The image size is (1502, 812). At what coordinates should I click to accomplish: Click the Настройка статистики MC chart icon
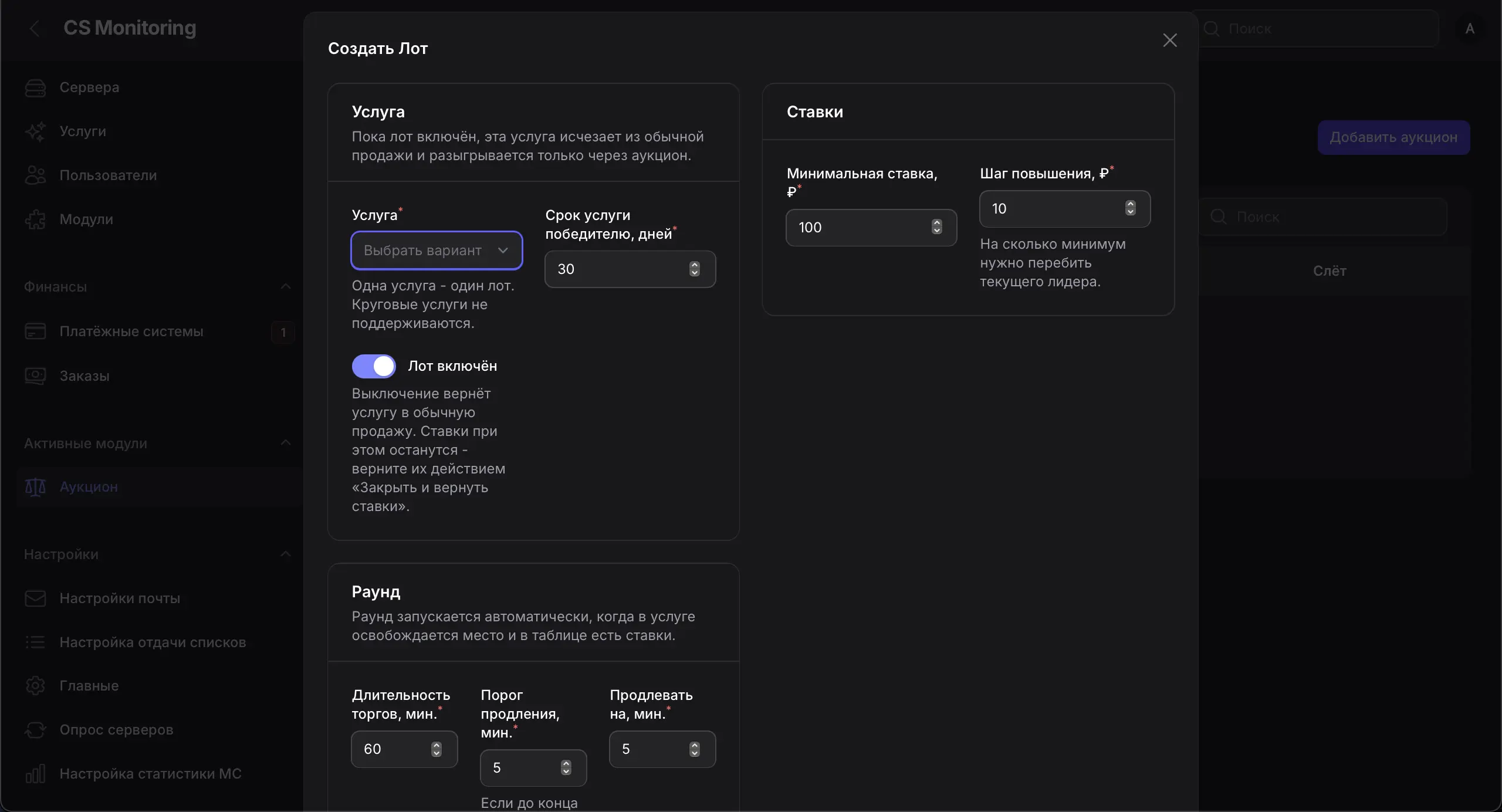point(35,774)
